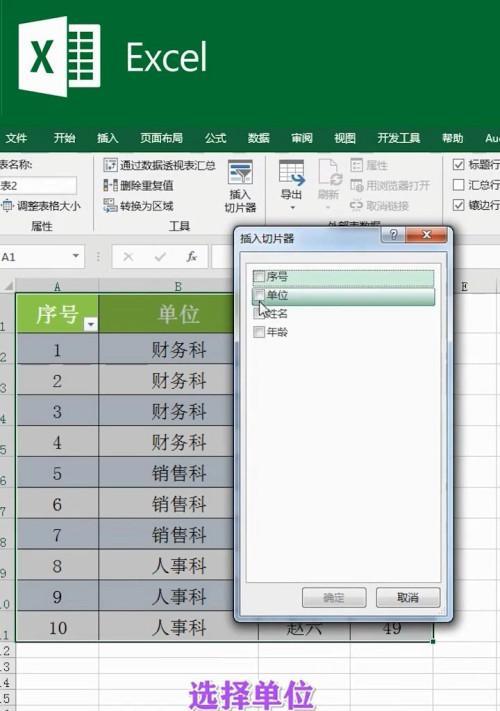Click the table name input field 表2
The image size is (500, 711).
(x=38, y=185)
